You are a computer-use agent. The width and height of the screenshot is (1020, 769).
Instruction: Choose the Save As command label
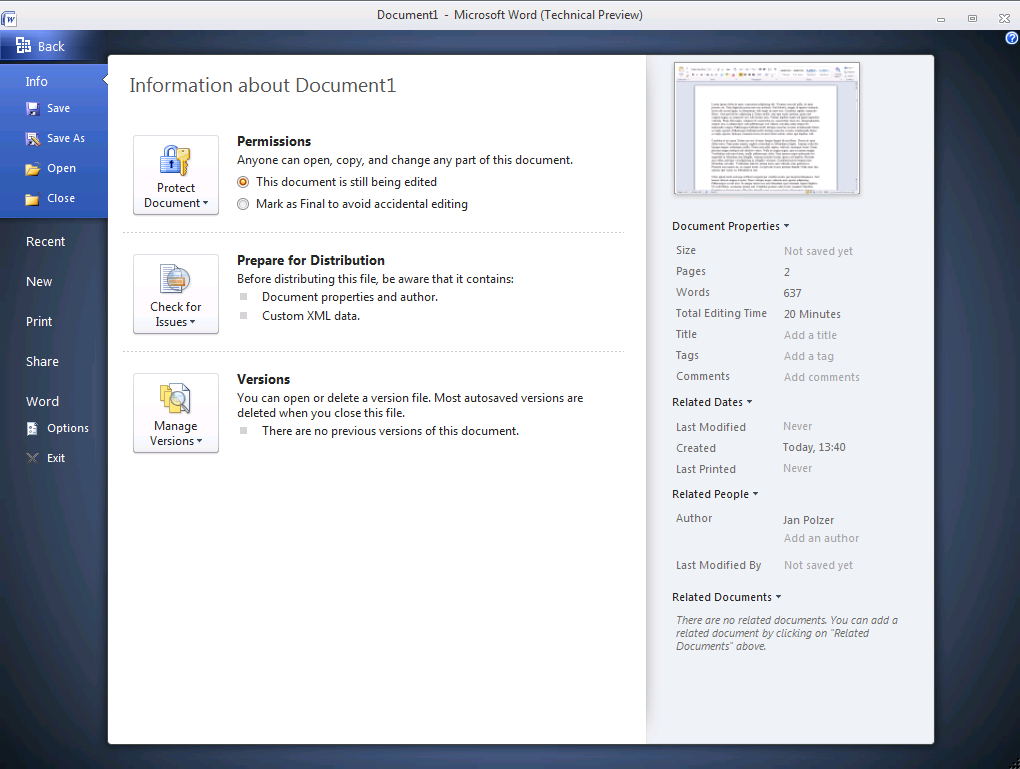(x=66, y=139)
